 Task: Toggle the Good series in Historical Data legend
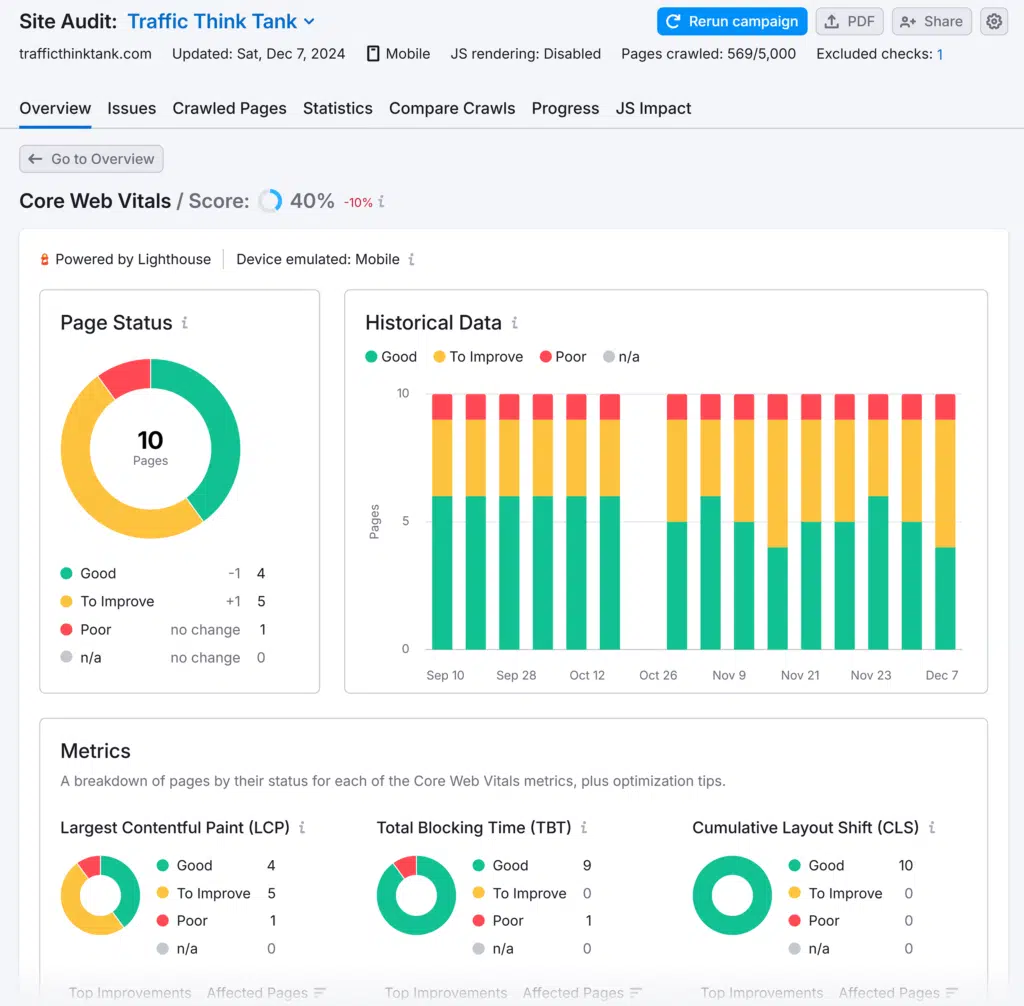click(391, 357)
